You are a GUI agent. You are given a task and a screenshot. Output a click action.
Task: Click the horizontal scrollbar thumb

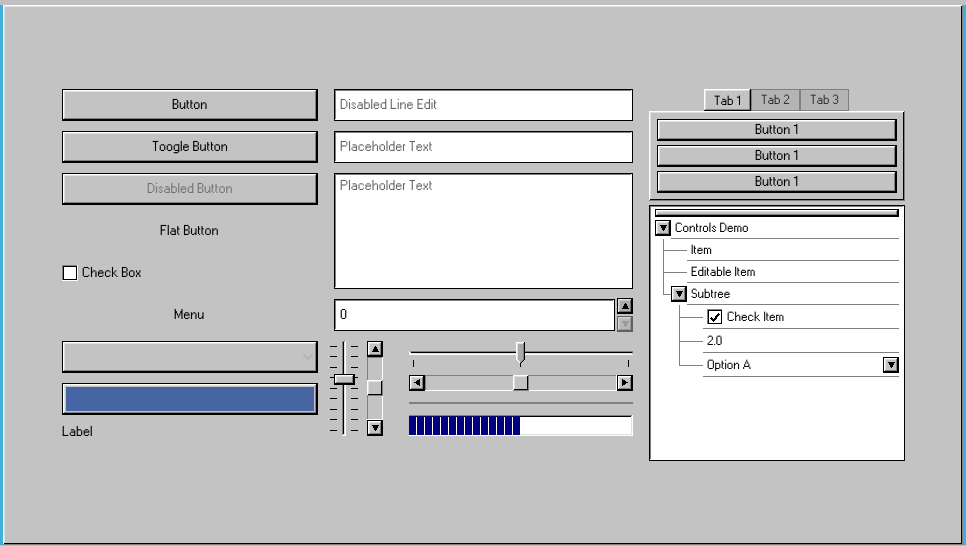point(521,383)
